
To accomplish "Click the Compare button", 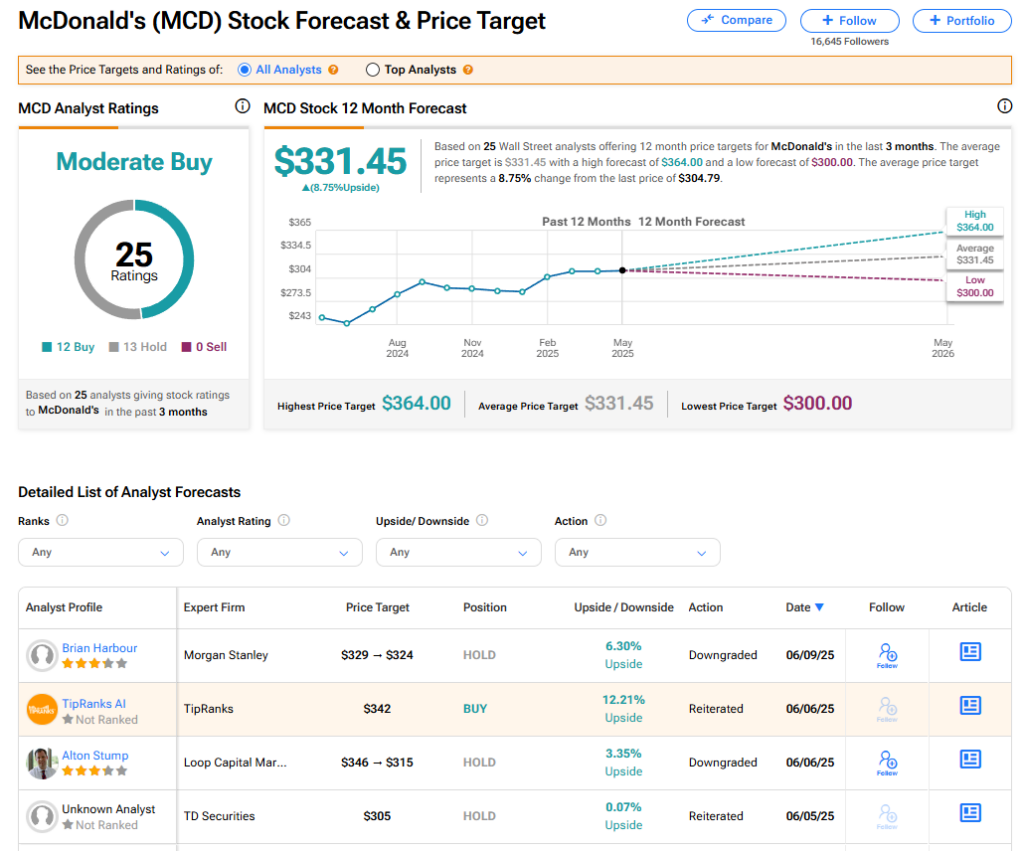I will 736,20.
